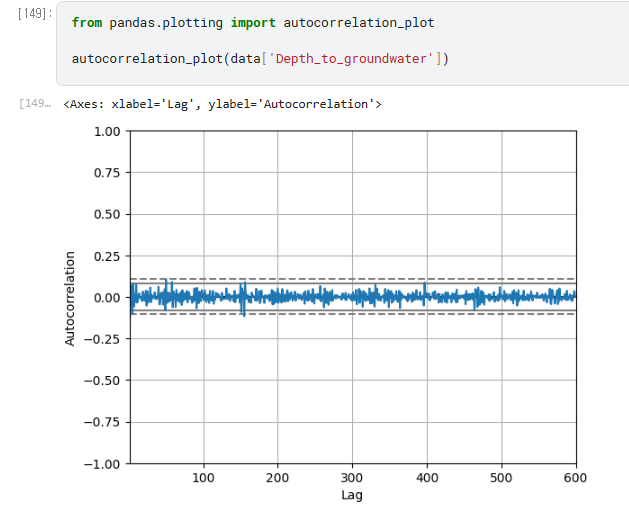Place cursor on the 'from' keyword

[87, 23]
